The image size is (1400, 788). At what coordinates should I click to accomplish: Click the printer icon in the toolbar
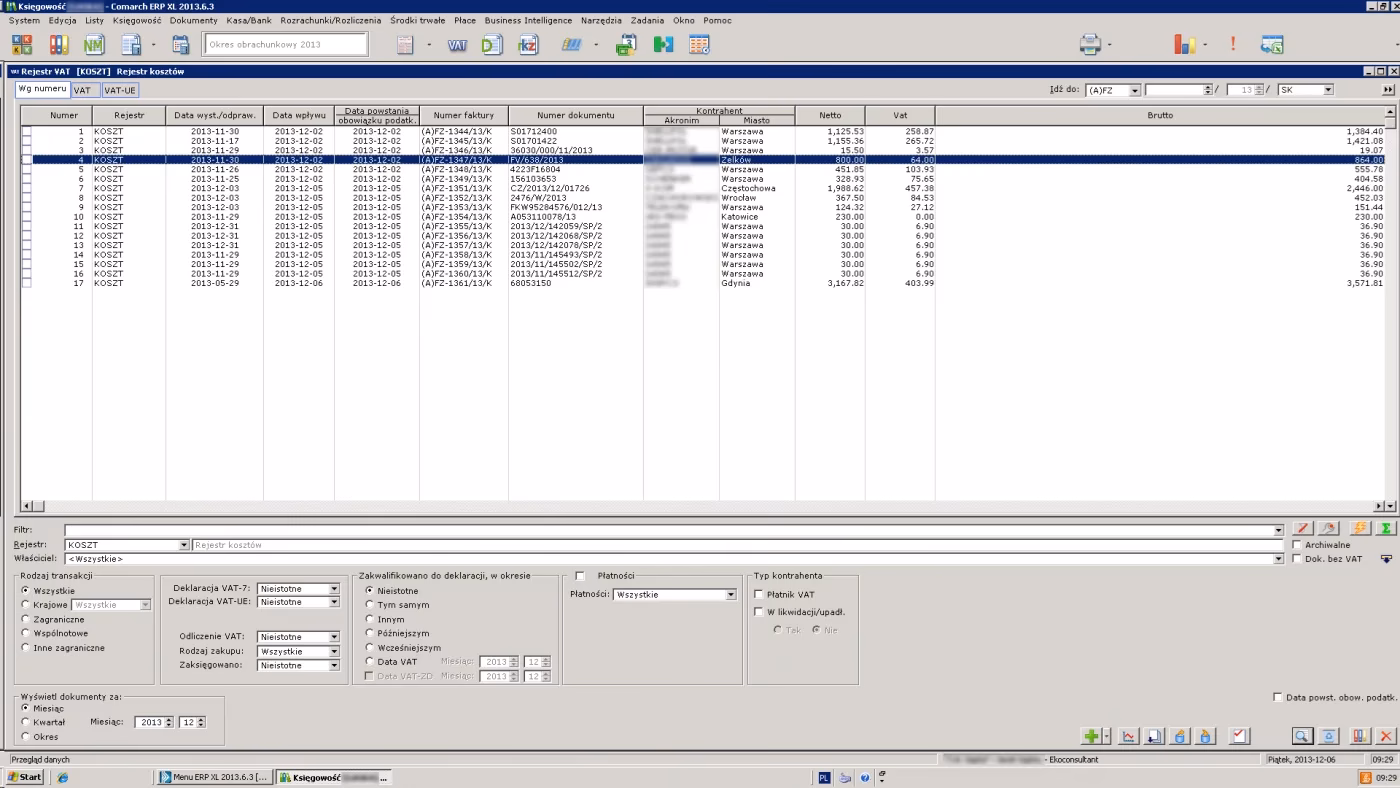(x=1090, y=45)
